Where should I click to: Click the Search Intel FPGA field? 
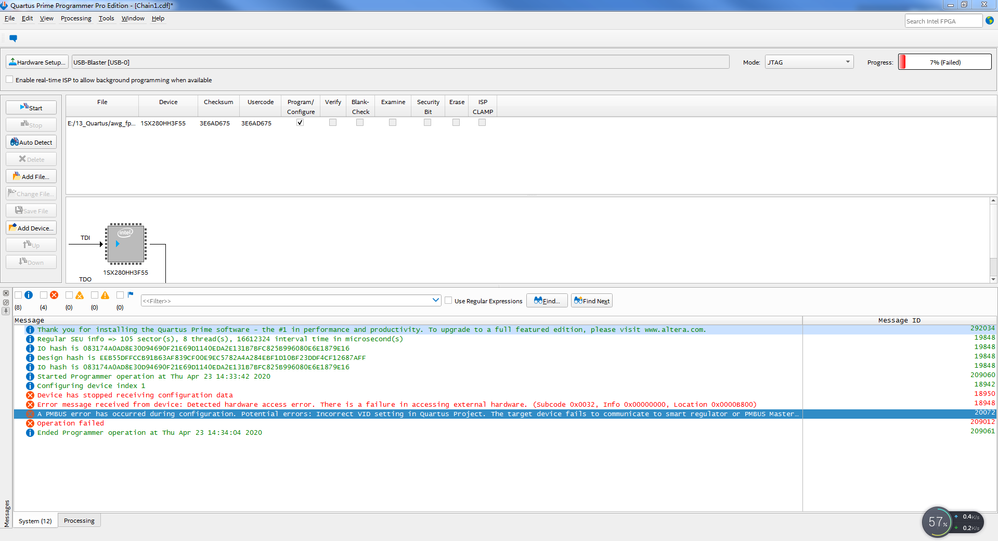942,20
